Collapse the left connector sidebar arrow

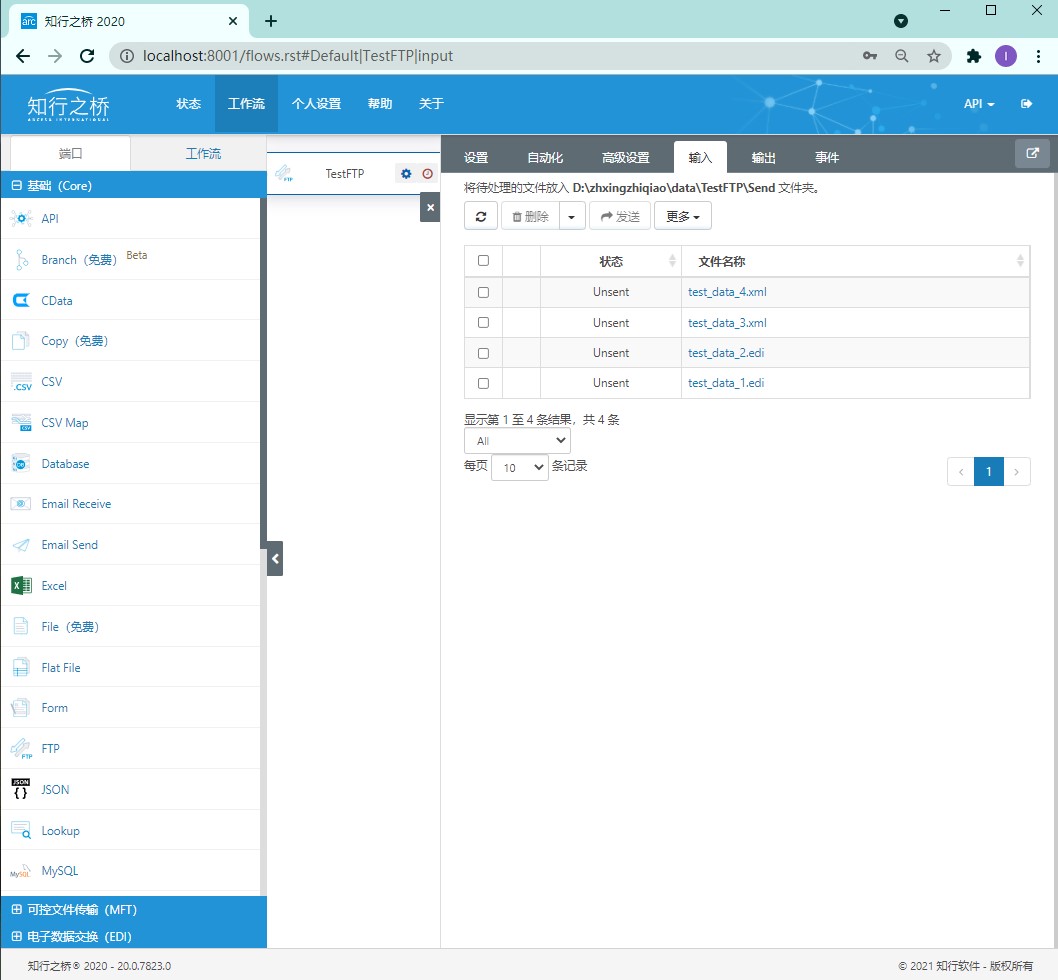click(x=275, y=559)
